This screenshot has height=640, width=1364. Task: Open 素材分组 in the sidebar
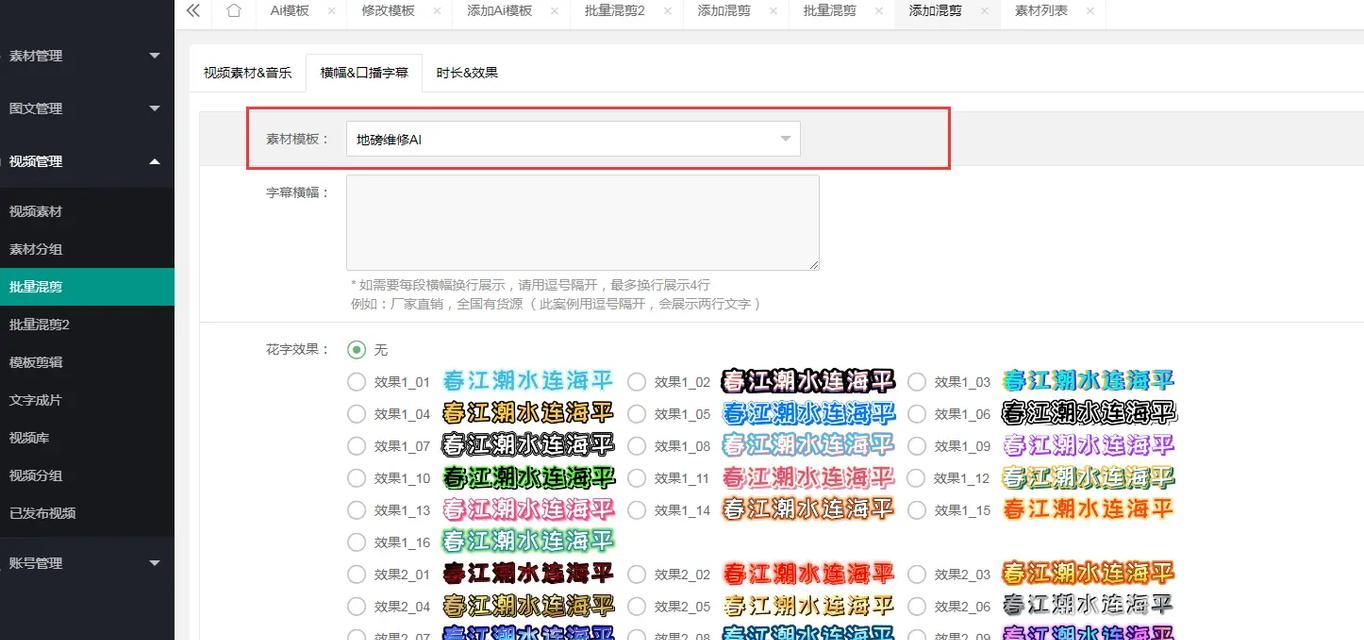[x=87, y=249]
